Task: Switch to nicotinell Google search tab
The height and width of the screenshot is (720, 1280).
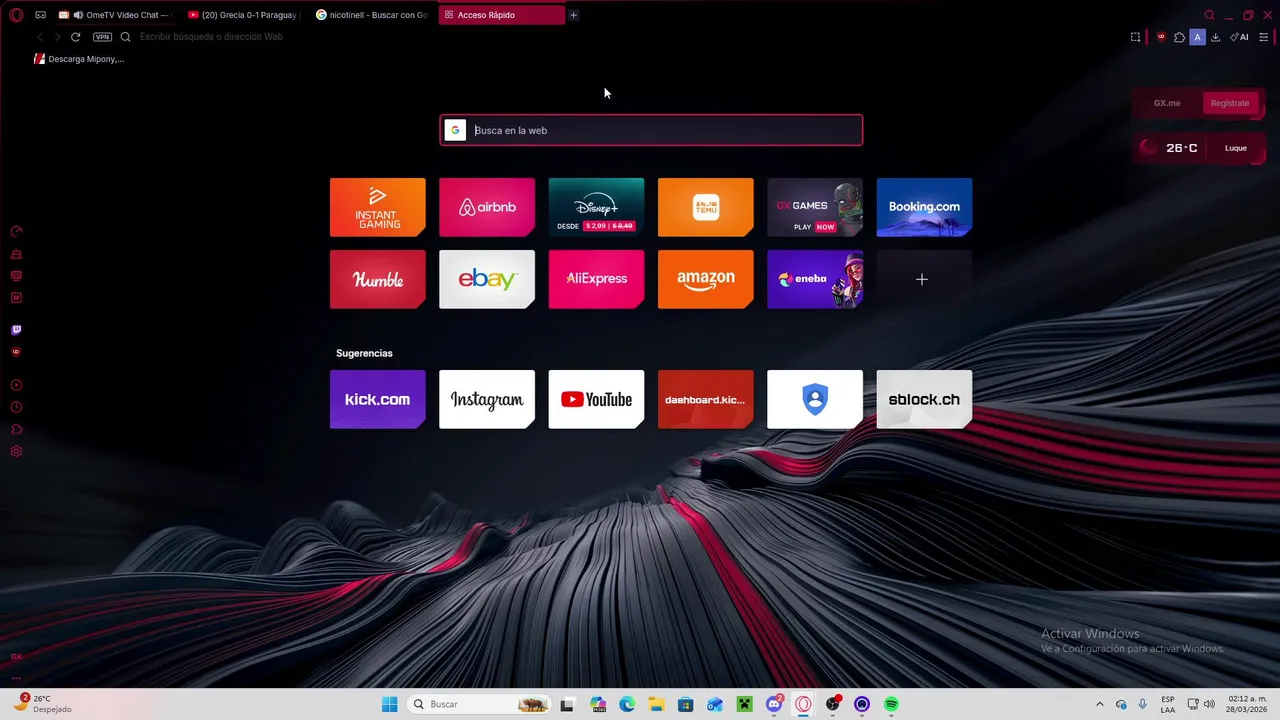Action: point(373,15)
